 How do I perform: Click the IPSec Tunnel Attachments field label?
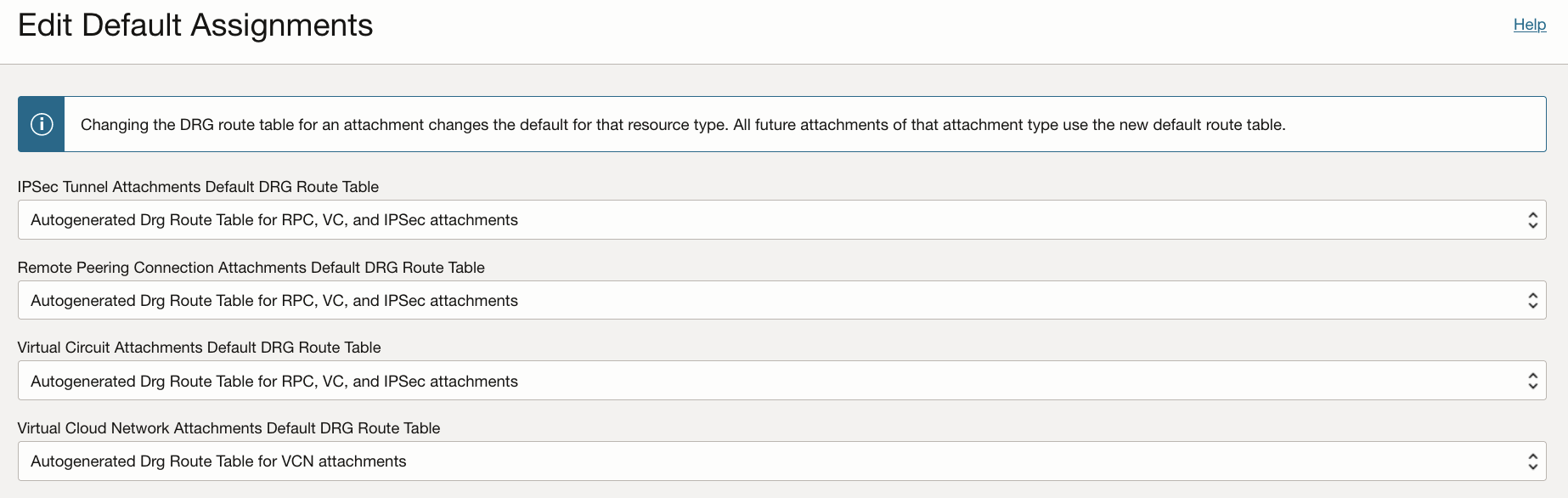[199, 186]
